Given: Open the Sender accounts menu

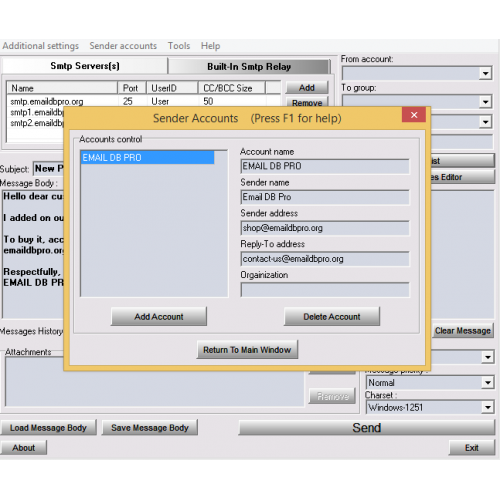Looking at the screenshot, I should tap(123, 46).
